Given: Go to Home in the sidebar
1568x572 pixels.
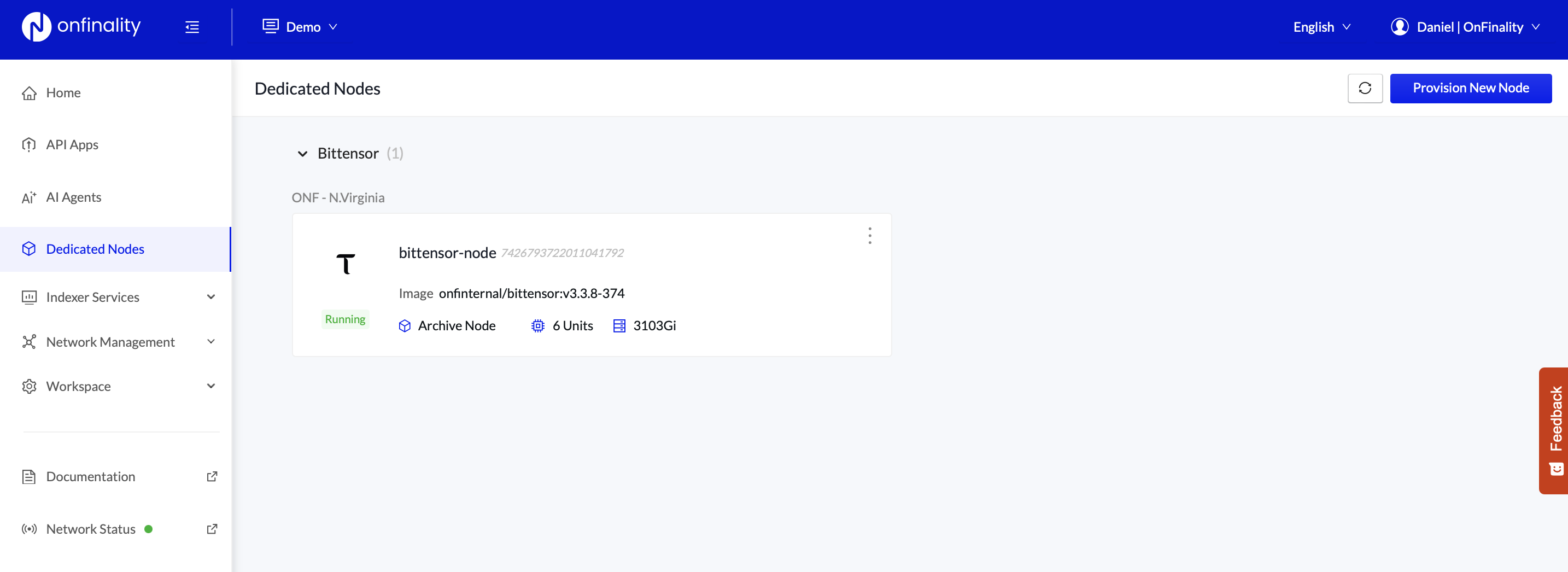Looking at the screenshot, I should point(63,92).
